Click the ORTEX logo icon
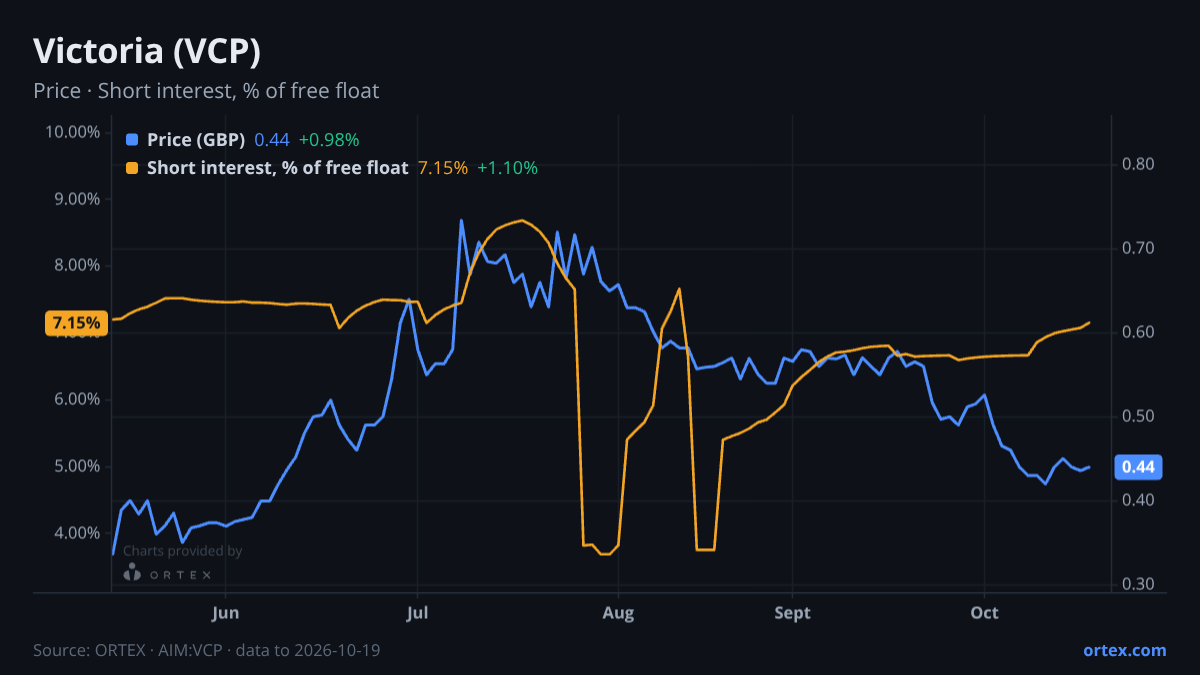The height and width of the screenshot is (675, 1200). (132, 572)
